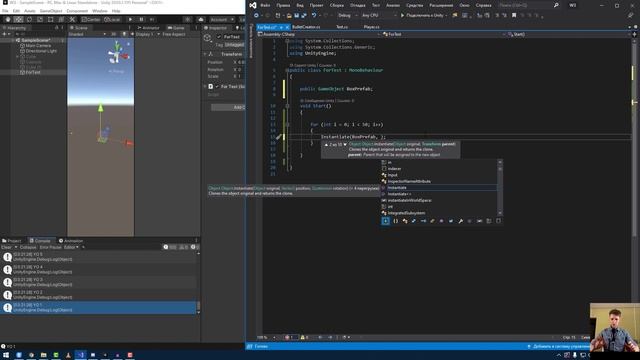Viewport: 640px width, 360px height.
Task: Select the YO 1 console log entry
Action: coord(98,307)
